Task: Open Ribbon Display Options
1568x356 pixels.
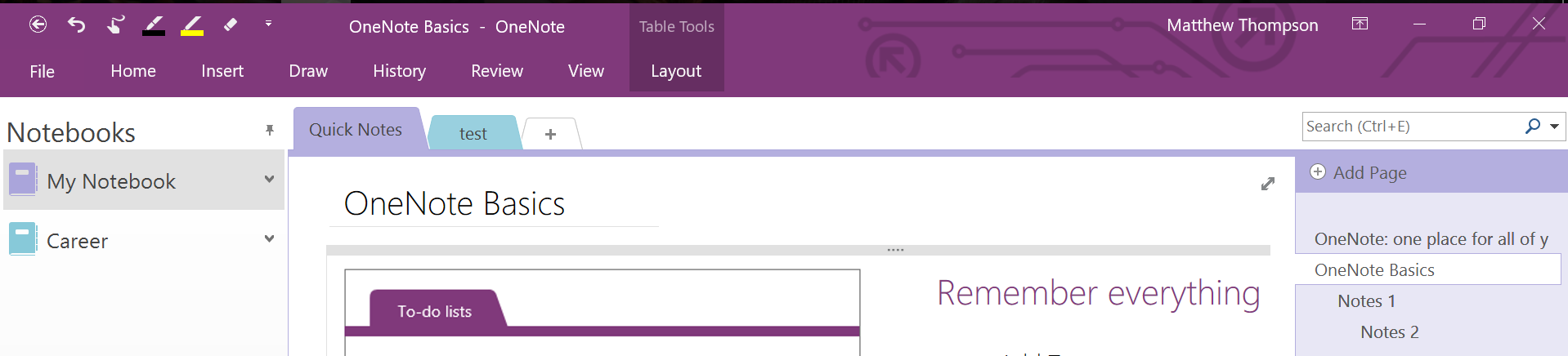Action: pyautogui.click(x=1360, y=24)
